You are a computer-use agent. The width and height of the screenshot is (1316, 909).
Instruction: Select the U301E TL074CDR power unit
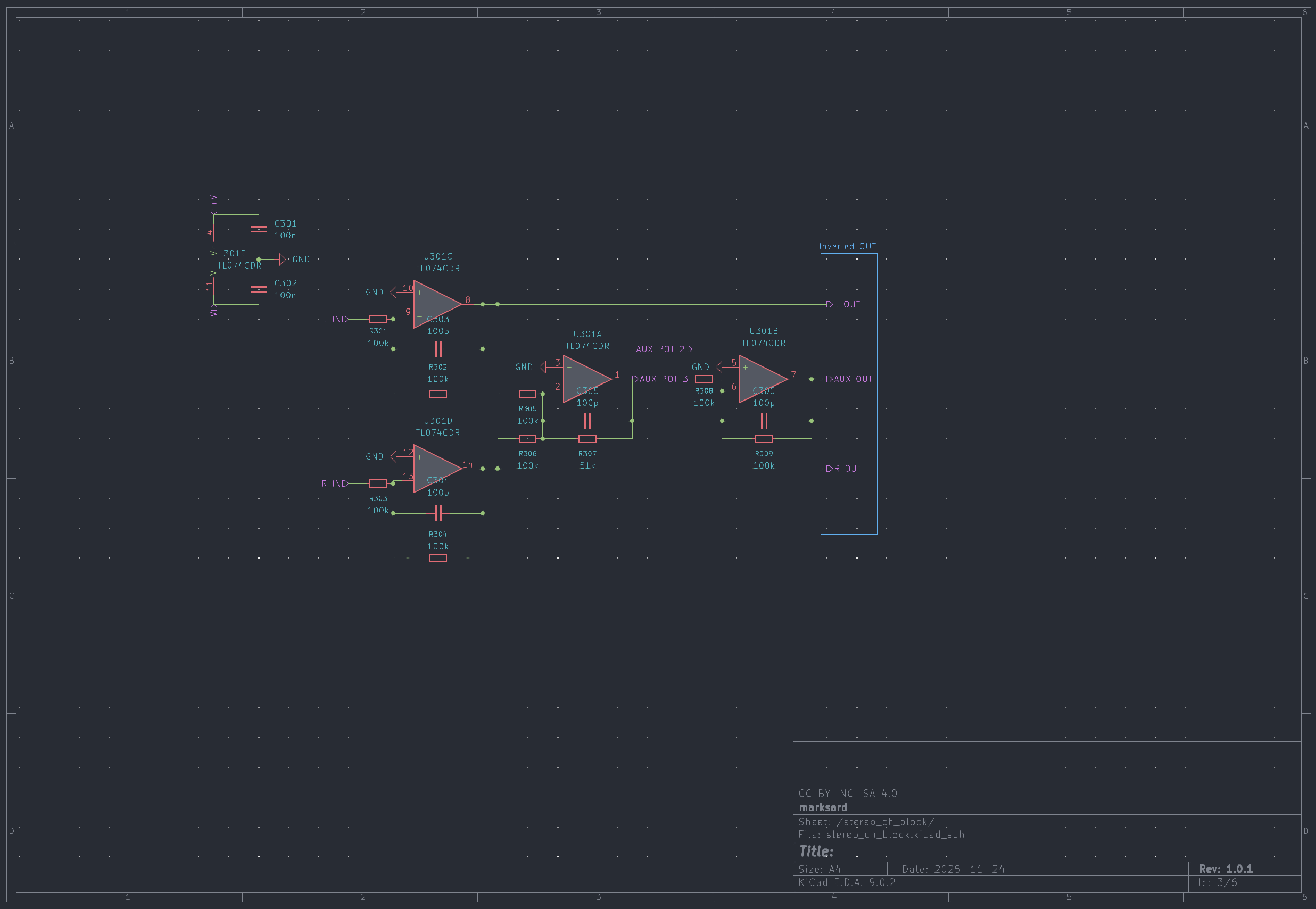pos(214,259)
